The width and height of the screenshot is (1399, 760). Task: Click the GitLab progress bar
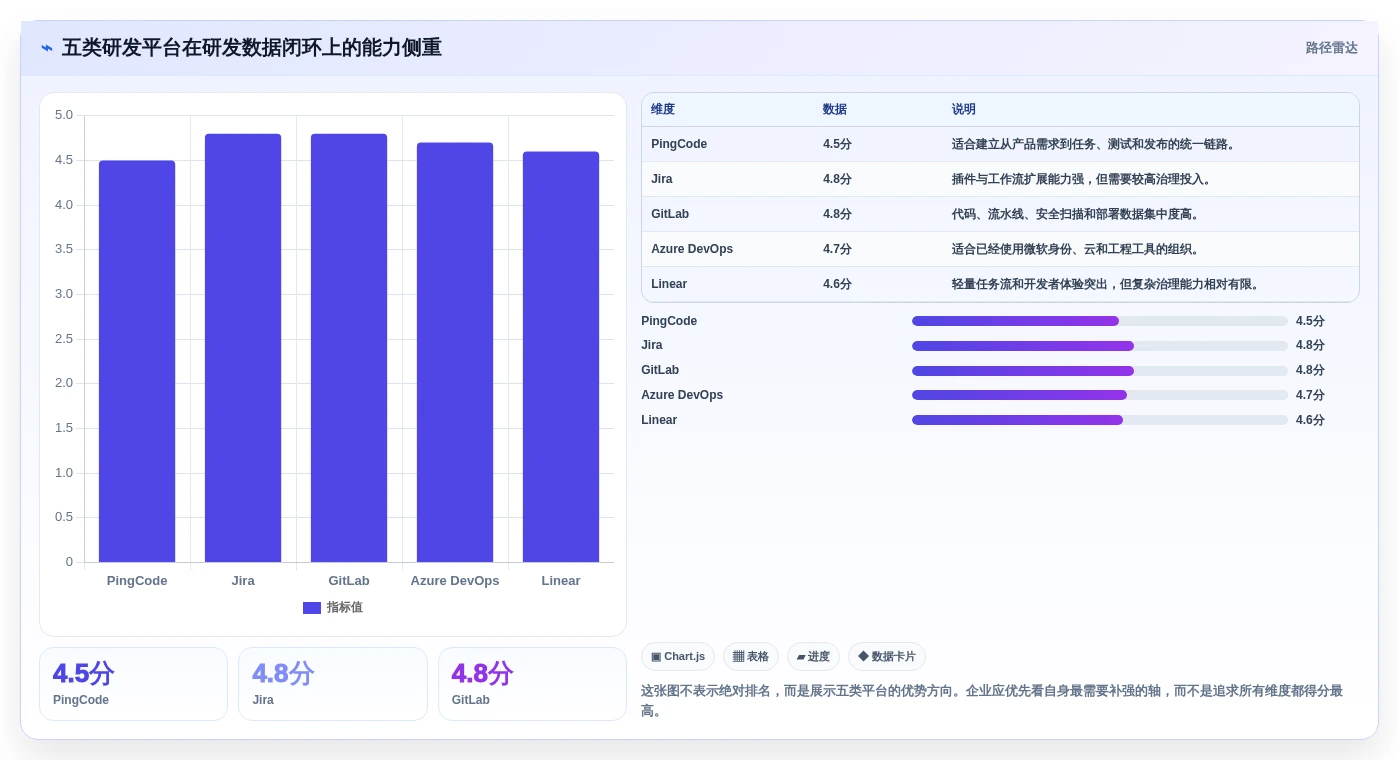[1100, 371]
